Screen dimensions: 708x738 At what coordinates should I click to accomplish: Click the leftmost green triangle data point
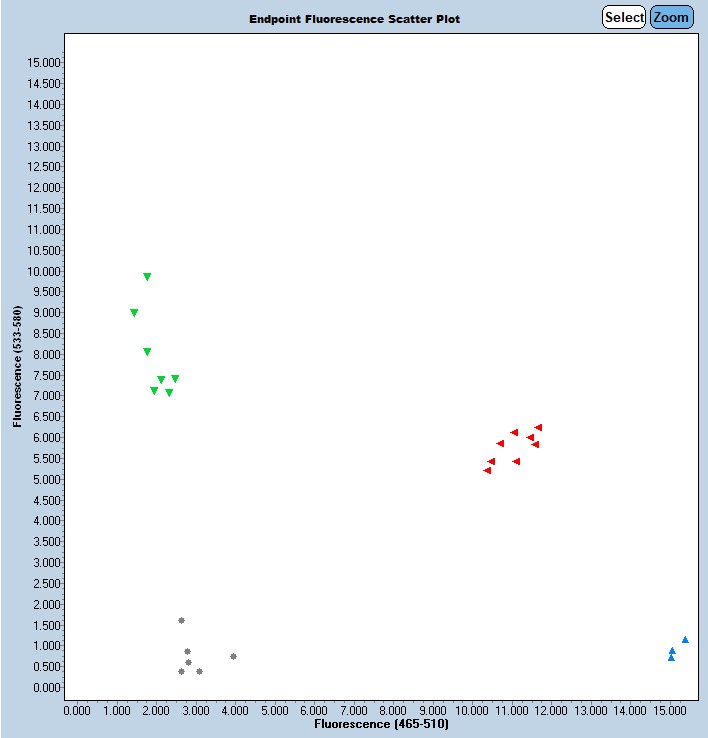pyautogui.click(x=134, y=312)
